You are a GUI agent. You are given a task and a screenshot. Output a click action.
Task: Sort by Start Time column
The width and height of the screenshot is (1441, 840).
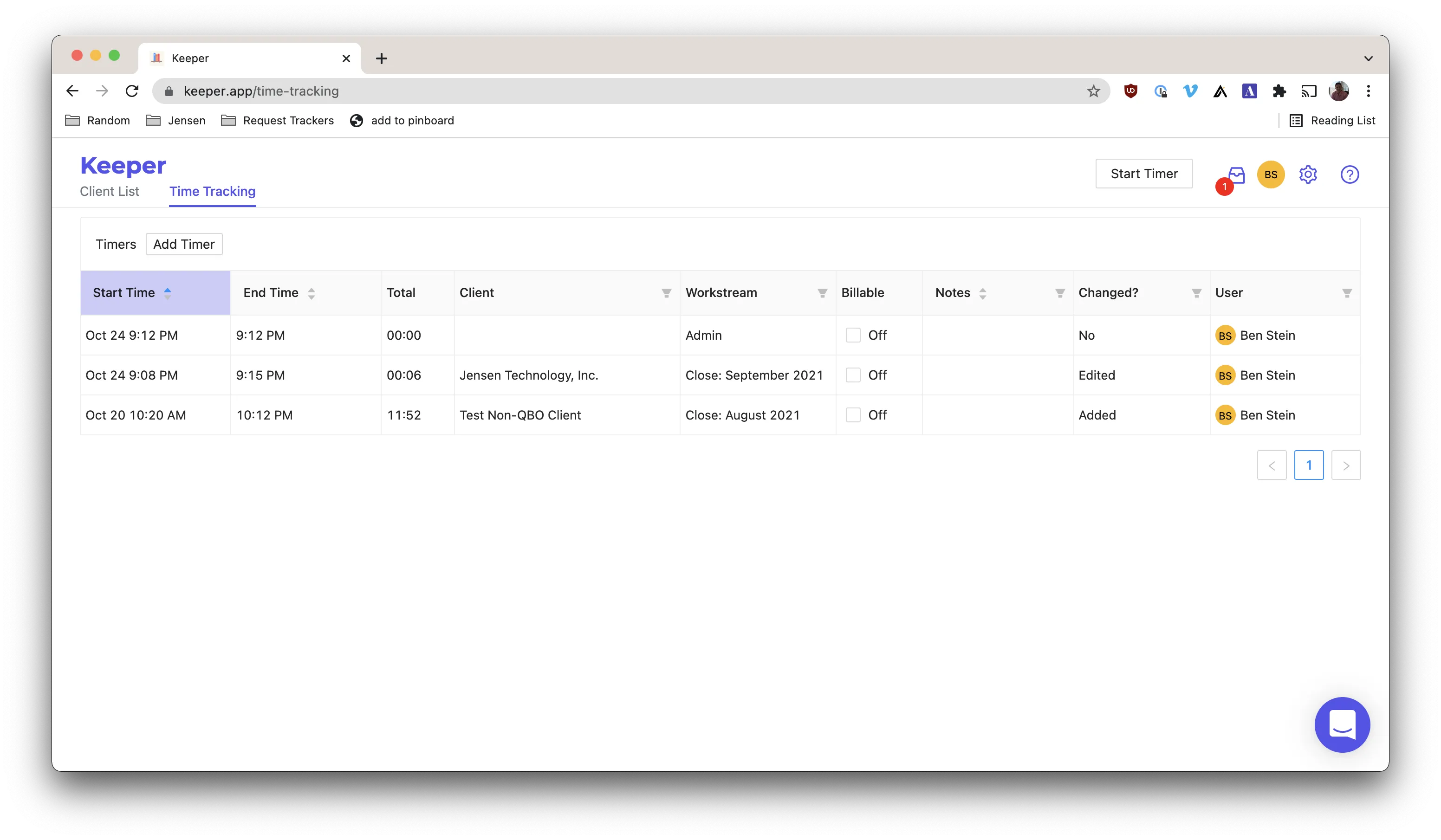coord(155,293)
